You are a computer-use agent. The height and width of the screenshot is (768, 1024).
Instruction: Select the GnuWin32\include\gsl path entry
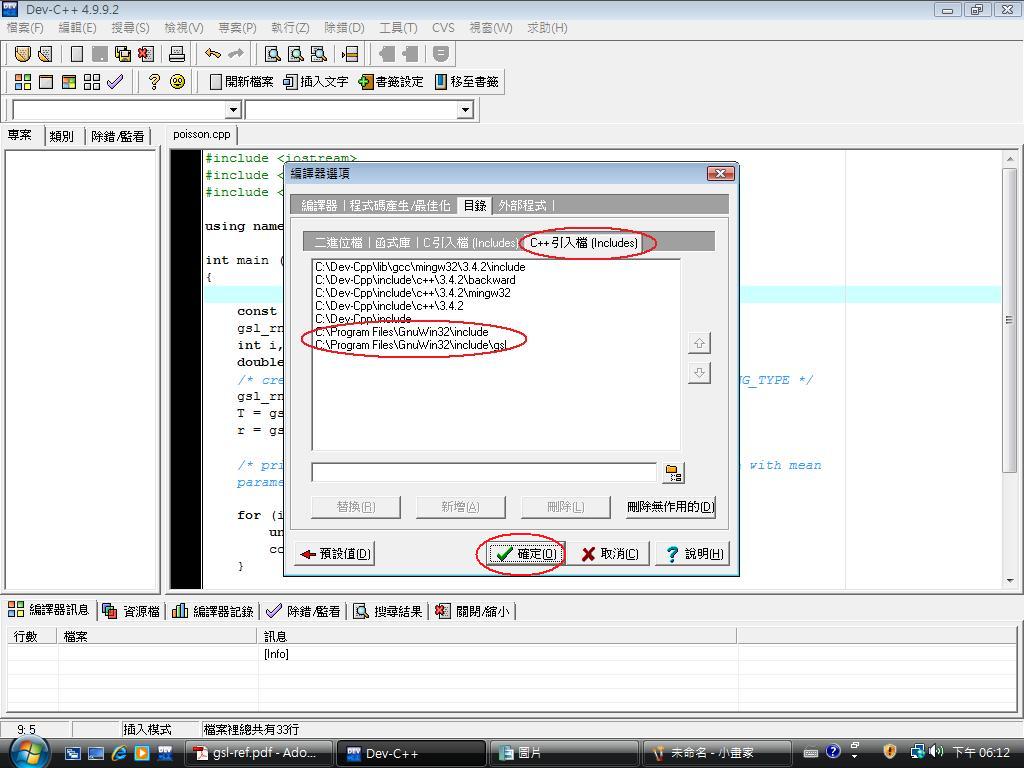tap(411, 345)
